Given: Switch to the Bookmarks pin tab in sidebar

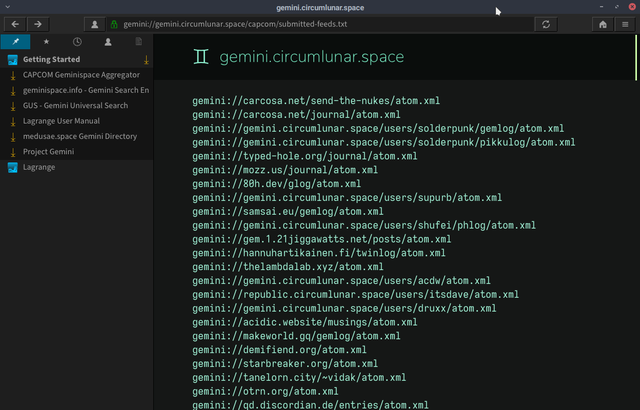Looking at the screenshot, I should [x=16, y=42].
